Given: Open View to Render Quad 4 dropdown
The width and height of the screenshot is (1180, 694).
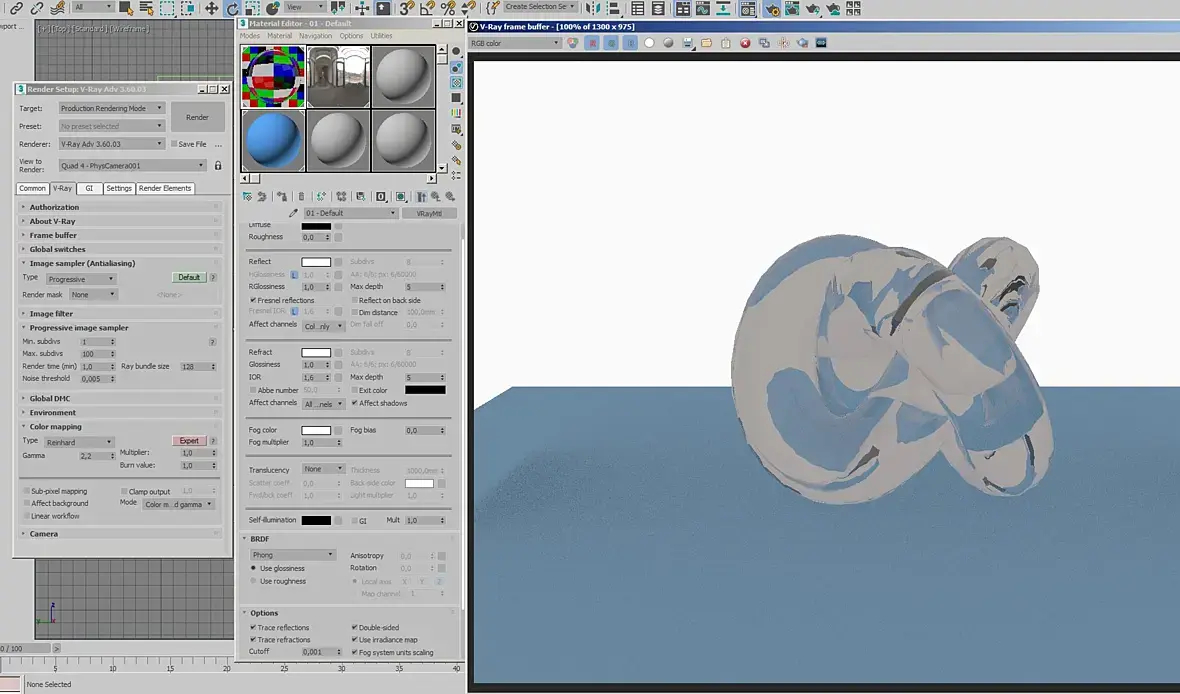Looking at the screenshot, I should pos(132,166).
